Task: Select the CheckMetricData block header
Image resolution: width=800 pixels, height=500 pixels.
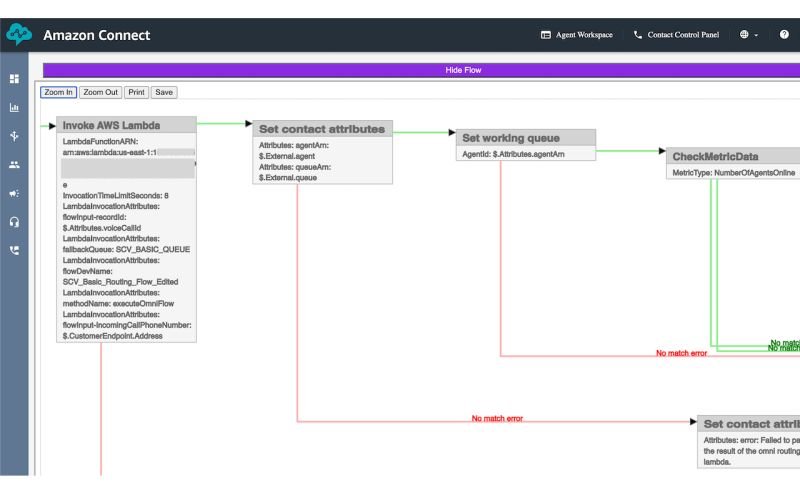Action: (733, 156)
